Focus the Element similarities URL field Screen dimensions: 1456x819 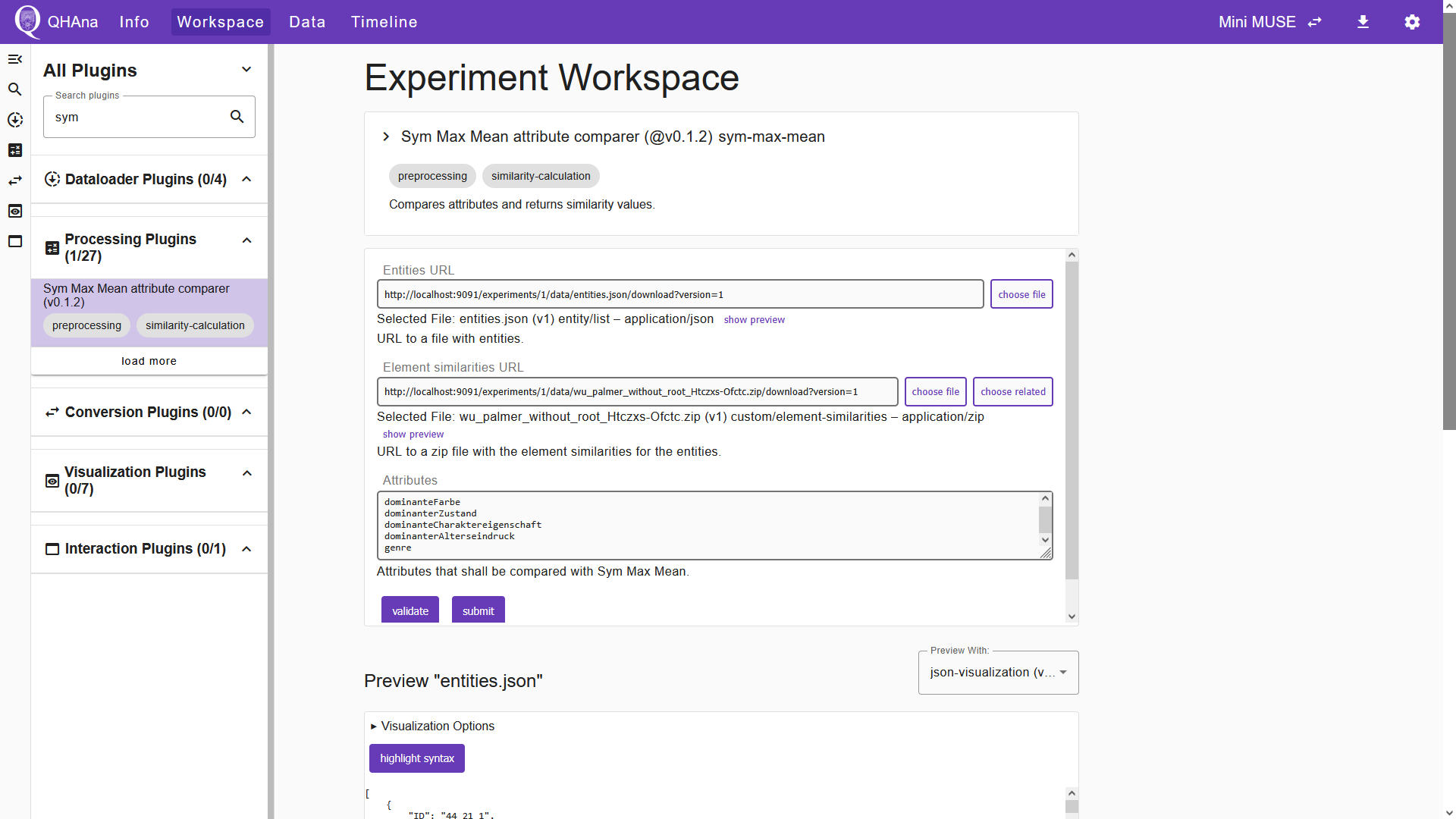(x=637, y=392)
